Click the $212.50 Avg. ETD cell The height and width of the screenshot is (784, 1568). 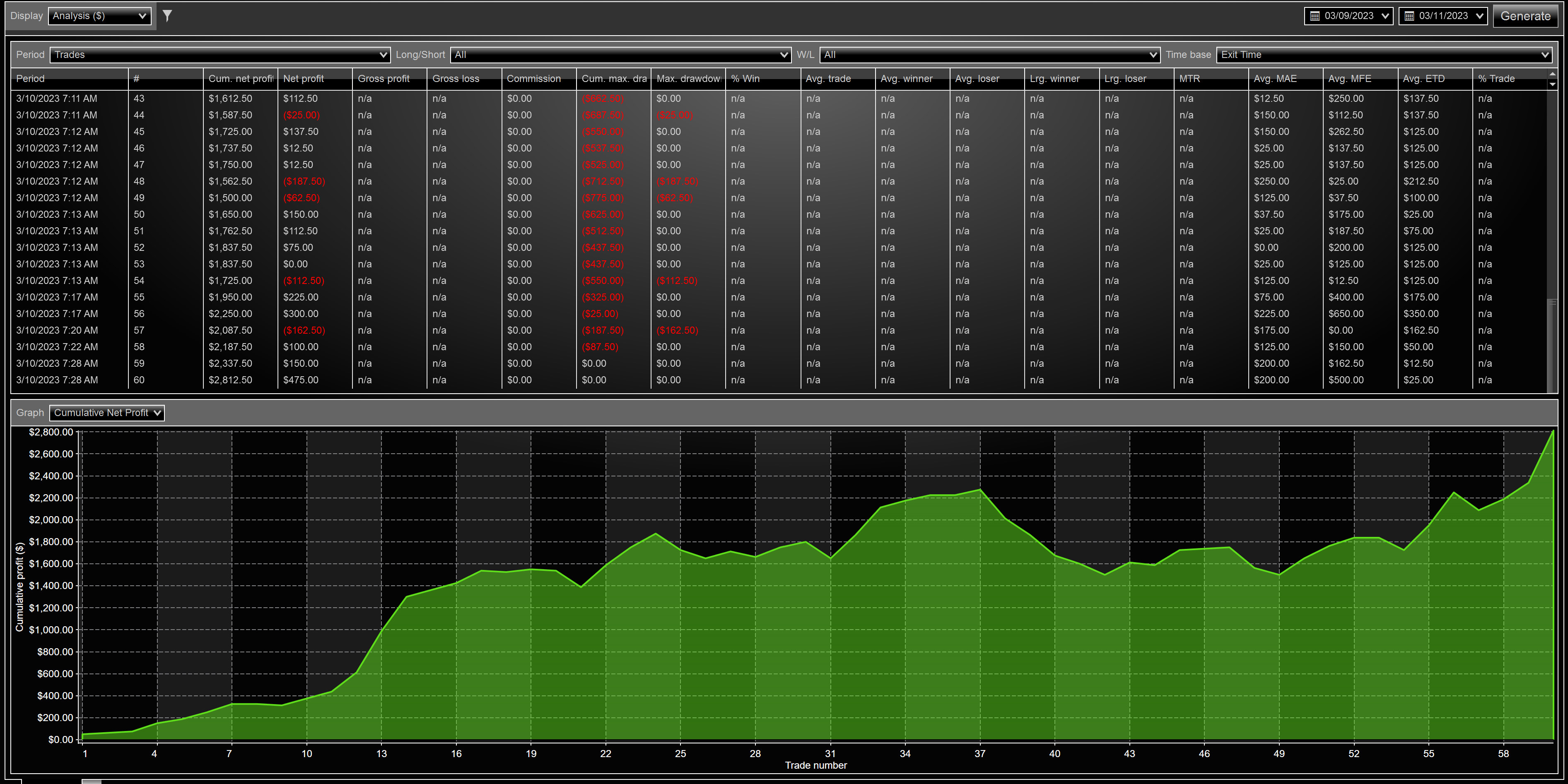[1435, 181]
